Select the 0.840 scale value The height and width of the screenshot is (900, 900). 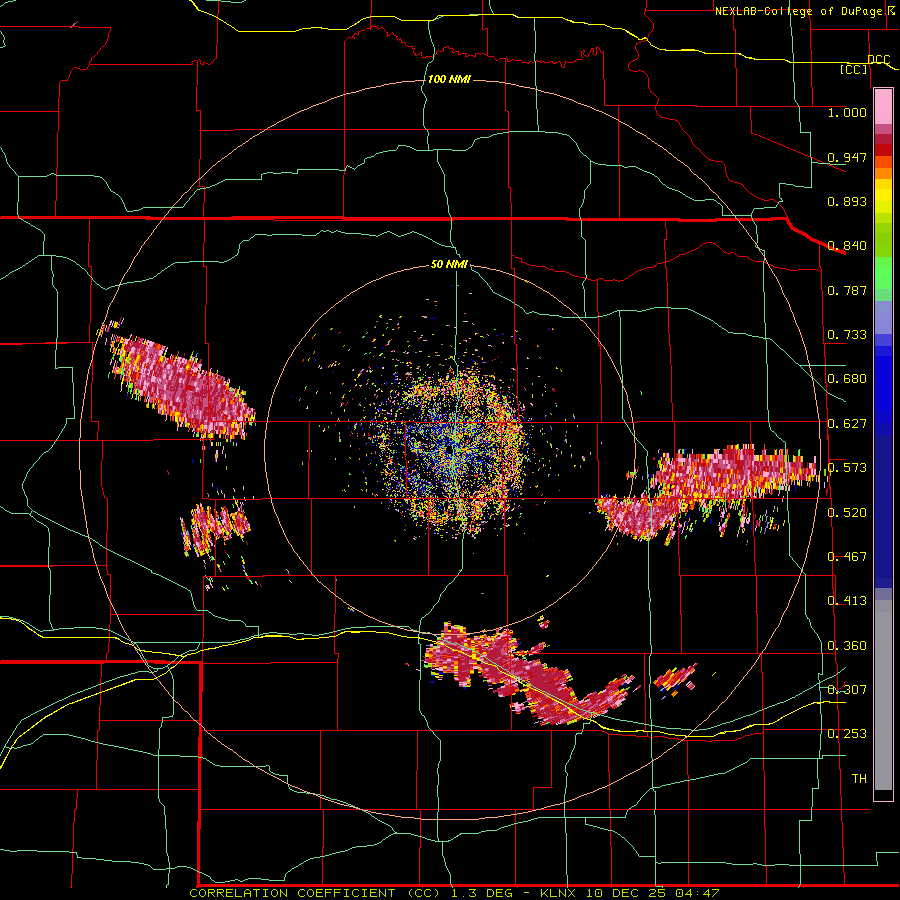click(847, 246)
